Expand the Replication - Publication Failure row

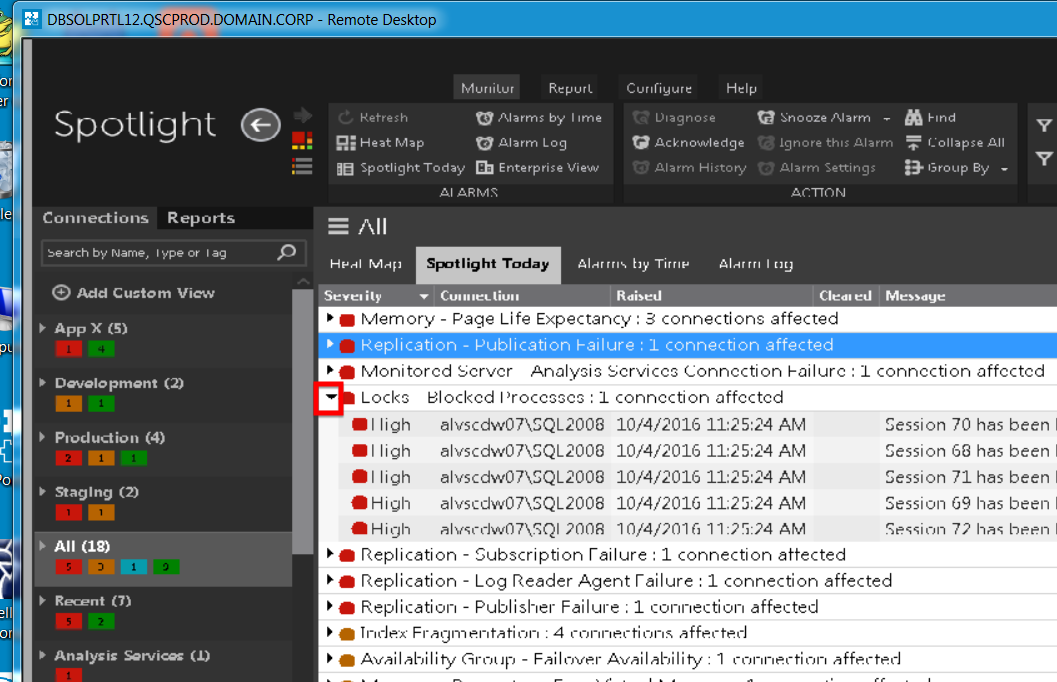point(330,344)
